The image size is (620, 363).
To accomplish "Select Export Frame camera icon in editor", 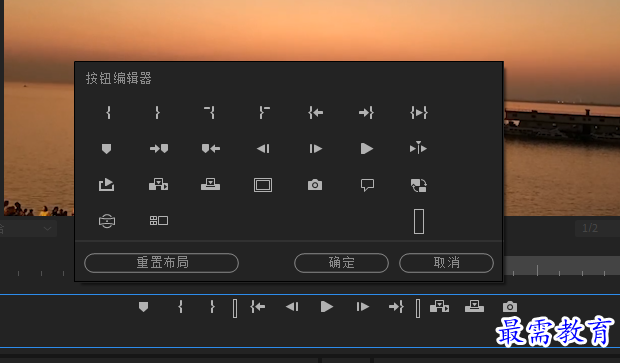I will point(315,185).
